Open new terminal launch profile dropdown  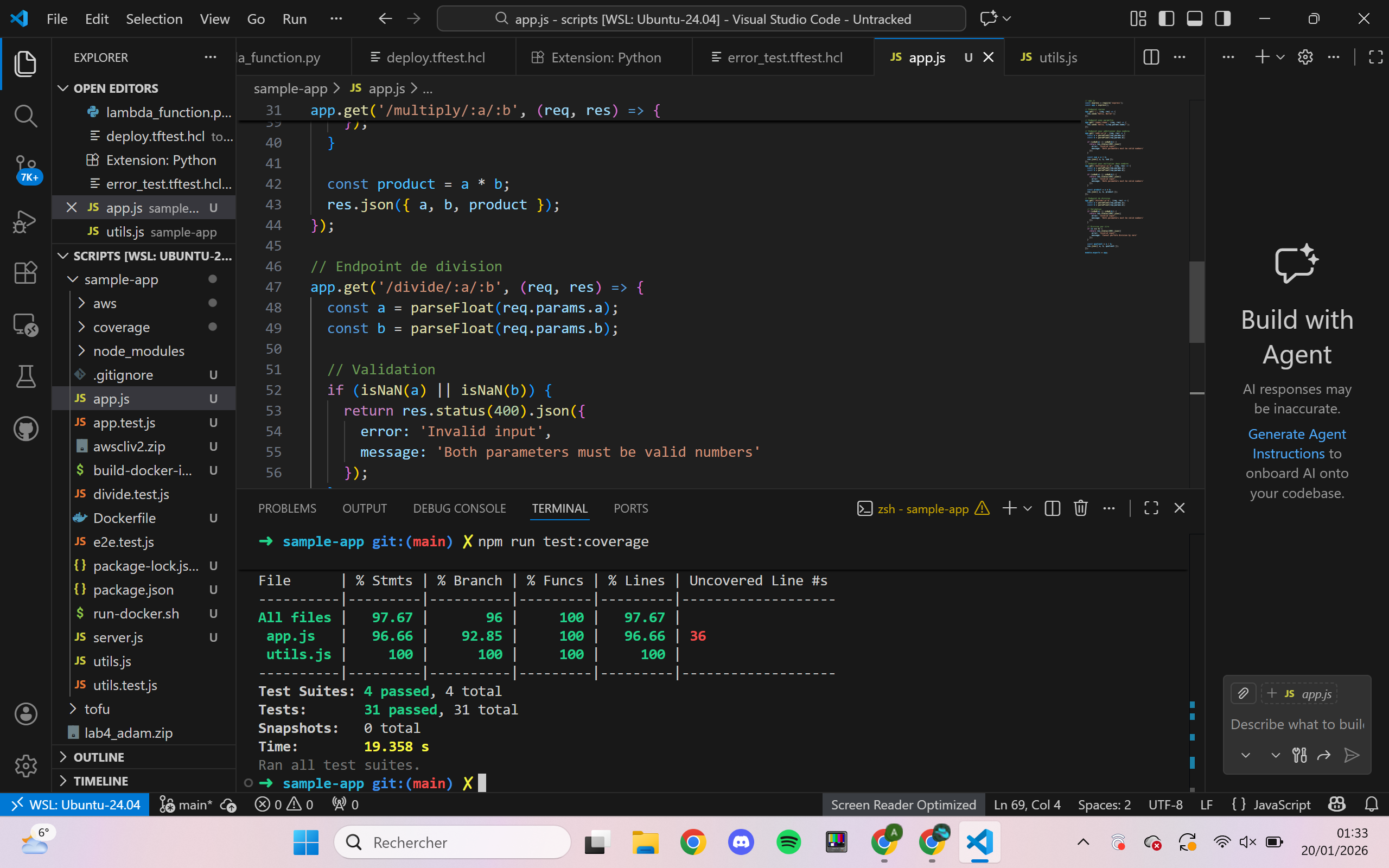click(1028, 508)
